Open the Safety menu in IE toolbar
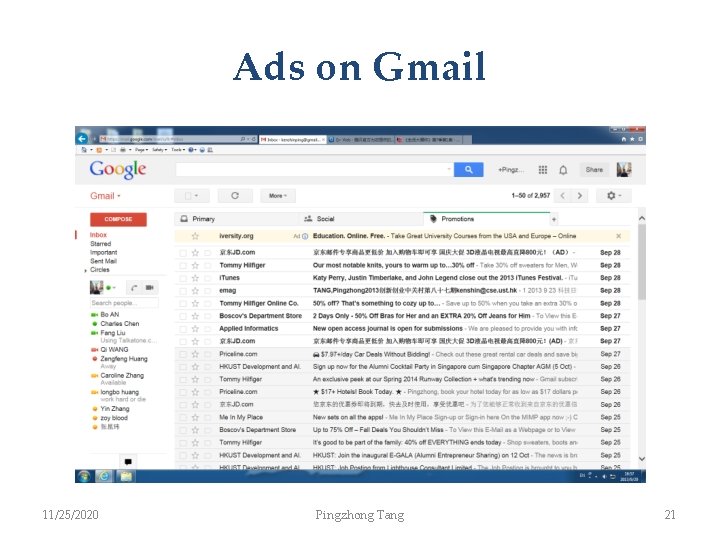This screenshot has height=540, width=720. point(159,150)
